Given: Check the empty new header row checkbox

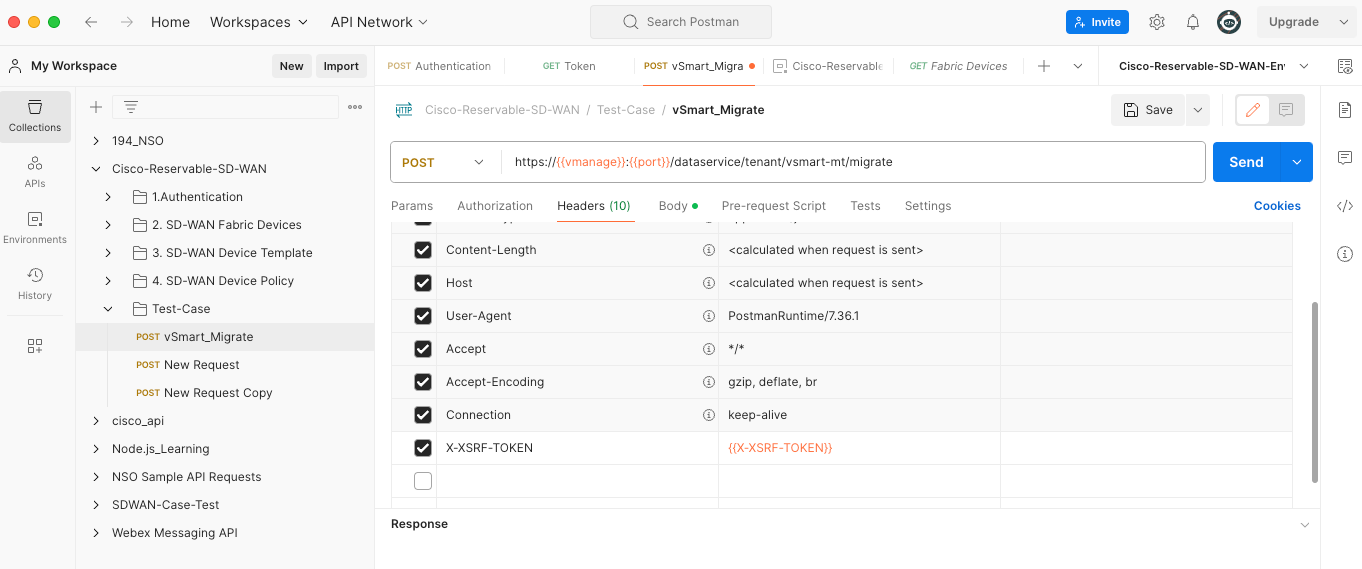Looking at the screenshot, I should tap(423, 481).
